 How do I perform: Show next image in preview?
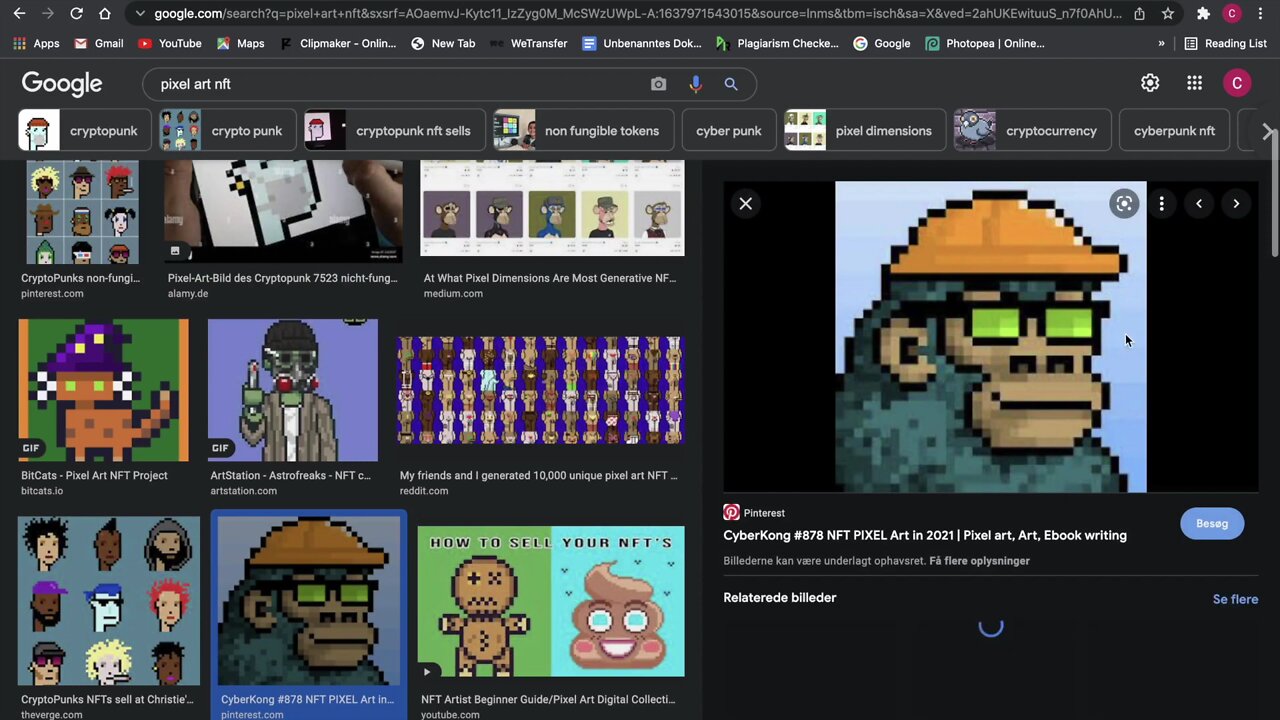point(1236,204)
